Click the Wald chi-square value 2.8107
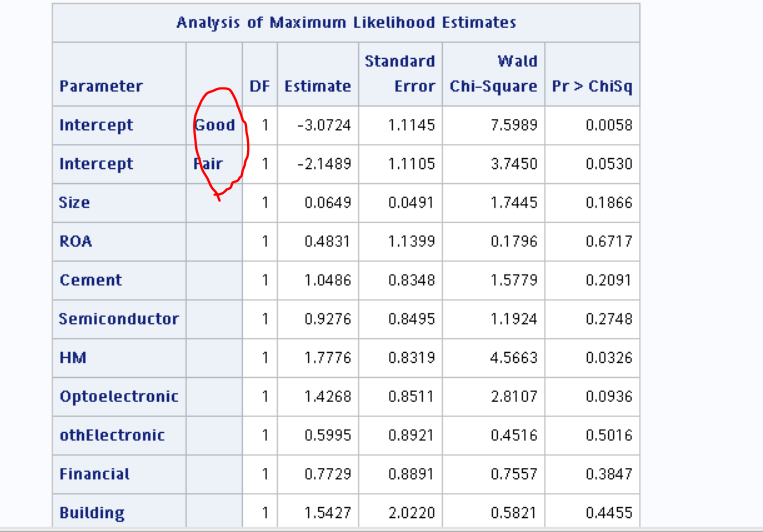763x532 pixels. click(514, 396)
